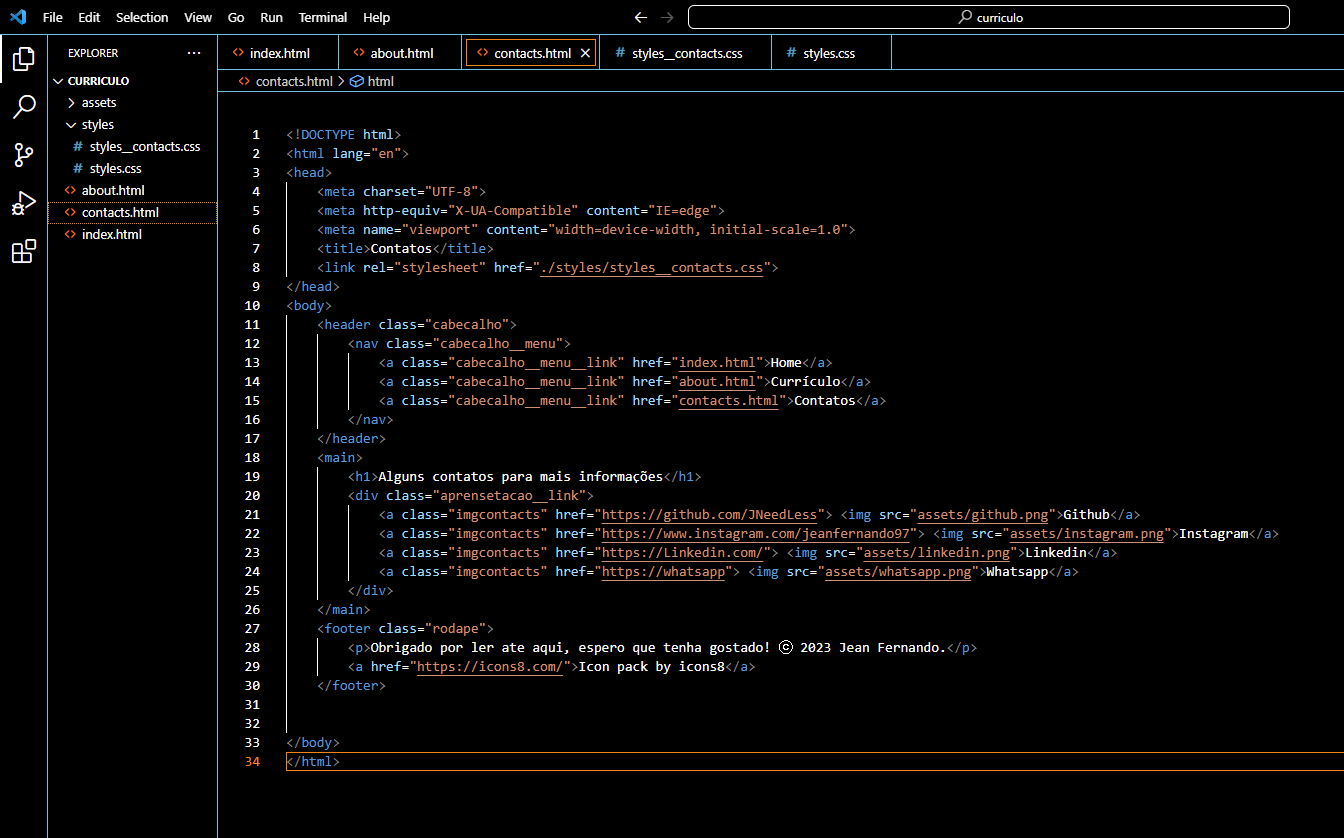Click the closing </html> tag on line 34
This screenshot has width=1344, height=838.
pos(313,762)
